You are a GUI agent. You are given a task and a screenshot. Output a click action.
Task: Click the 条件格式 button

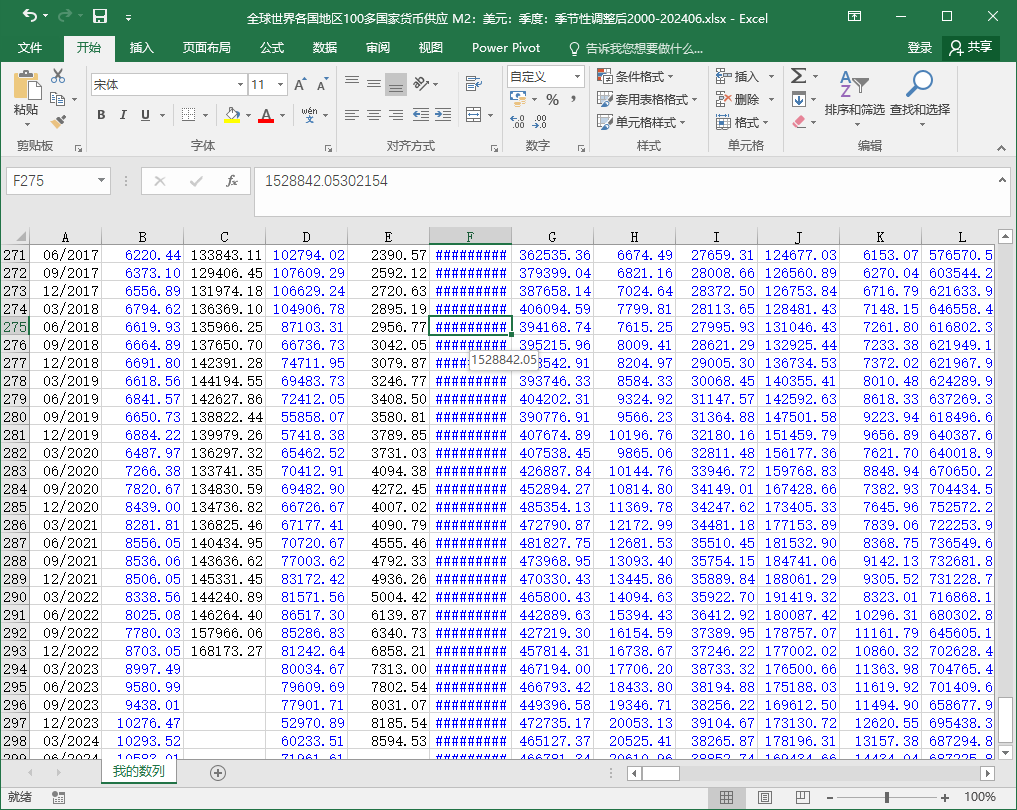point(636,77)
